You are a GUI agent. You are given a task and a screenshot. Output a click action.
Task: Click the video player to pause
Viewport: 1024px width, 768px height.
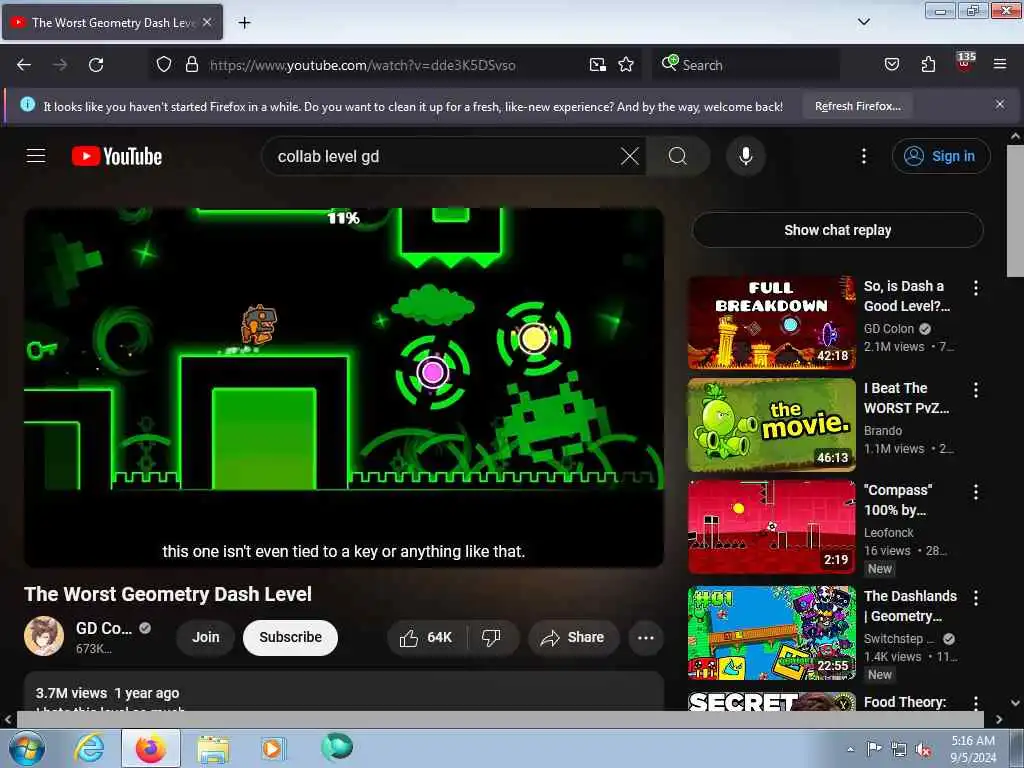pos(344,387)
